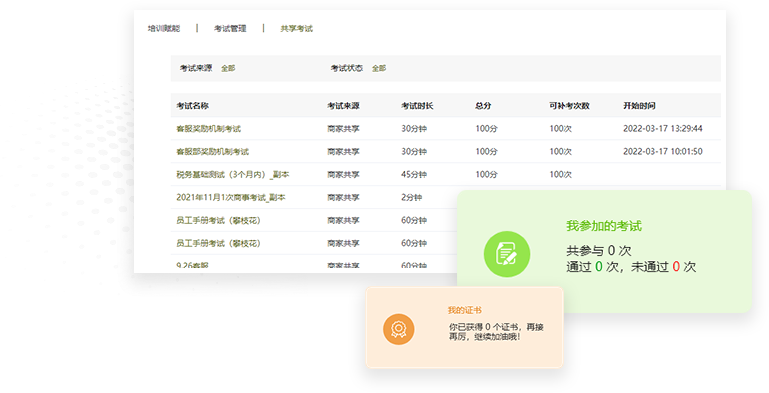Click the 考试名称 column header
This screenshot has width=769, height=393.
pos(192,105)
